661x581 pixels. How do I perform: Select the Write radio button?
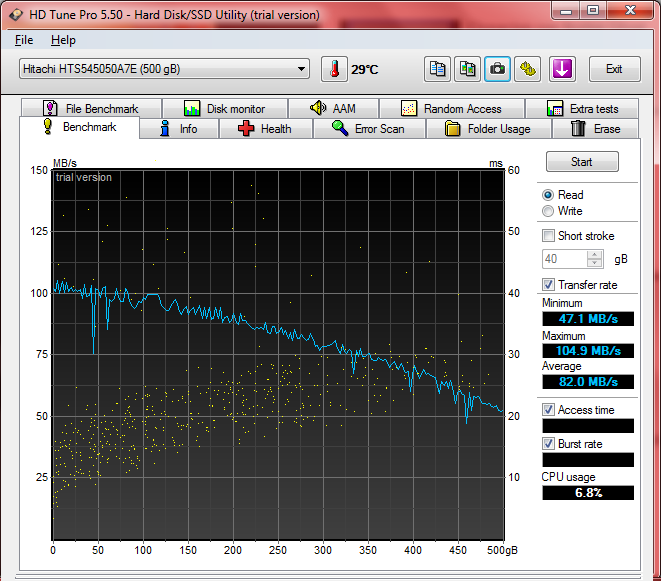(548, 211)
